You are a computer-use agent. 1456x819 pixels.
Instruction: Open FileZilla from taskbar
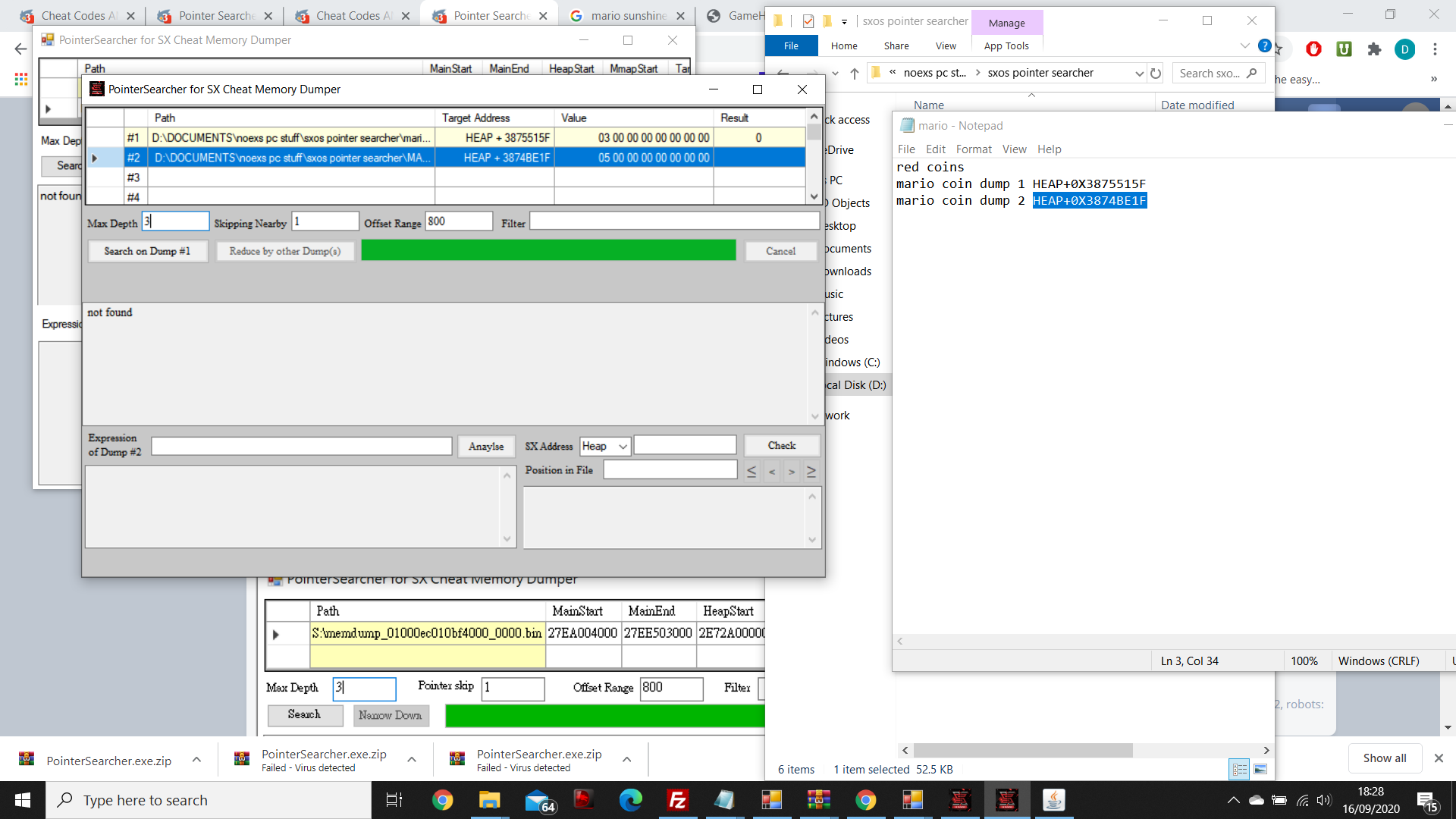(677, 800)
